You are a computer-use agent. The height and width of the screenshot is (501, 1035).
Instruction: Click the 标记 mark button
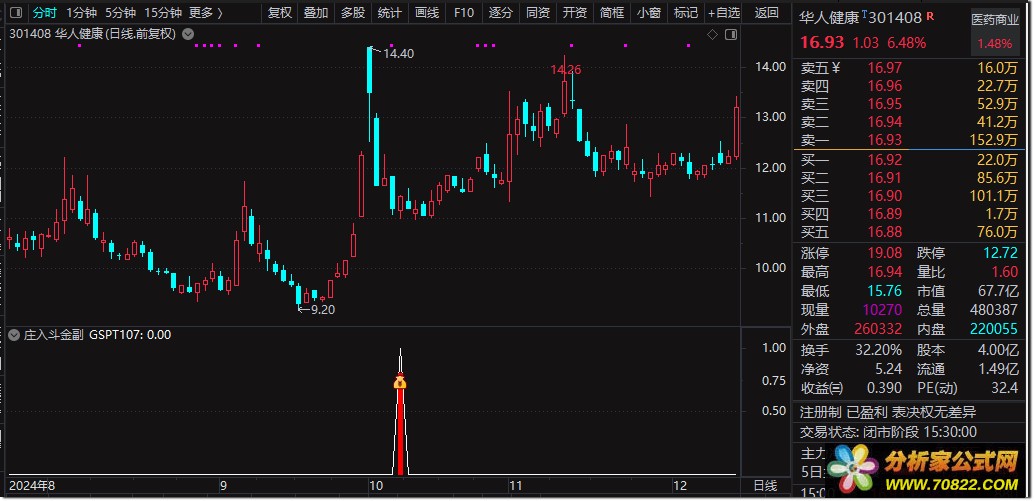coord(686,13)
